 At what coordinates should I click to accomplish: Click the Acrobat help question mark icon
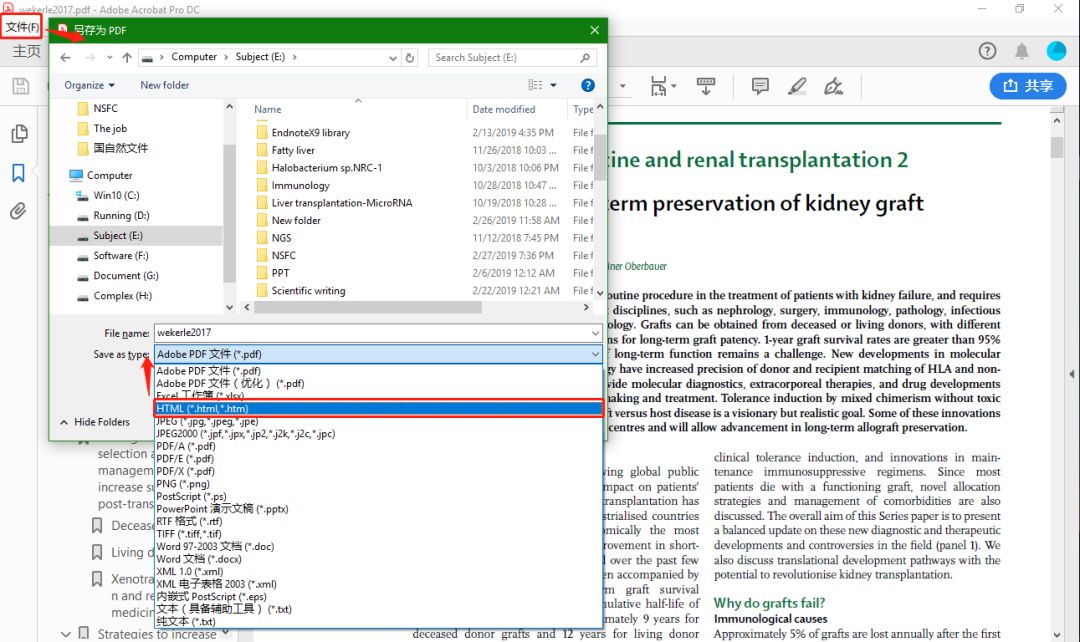pyautogui.click(x=987, y=51)
